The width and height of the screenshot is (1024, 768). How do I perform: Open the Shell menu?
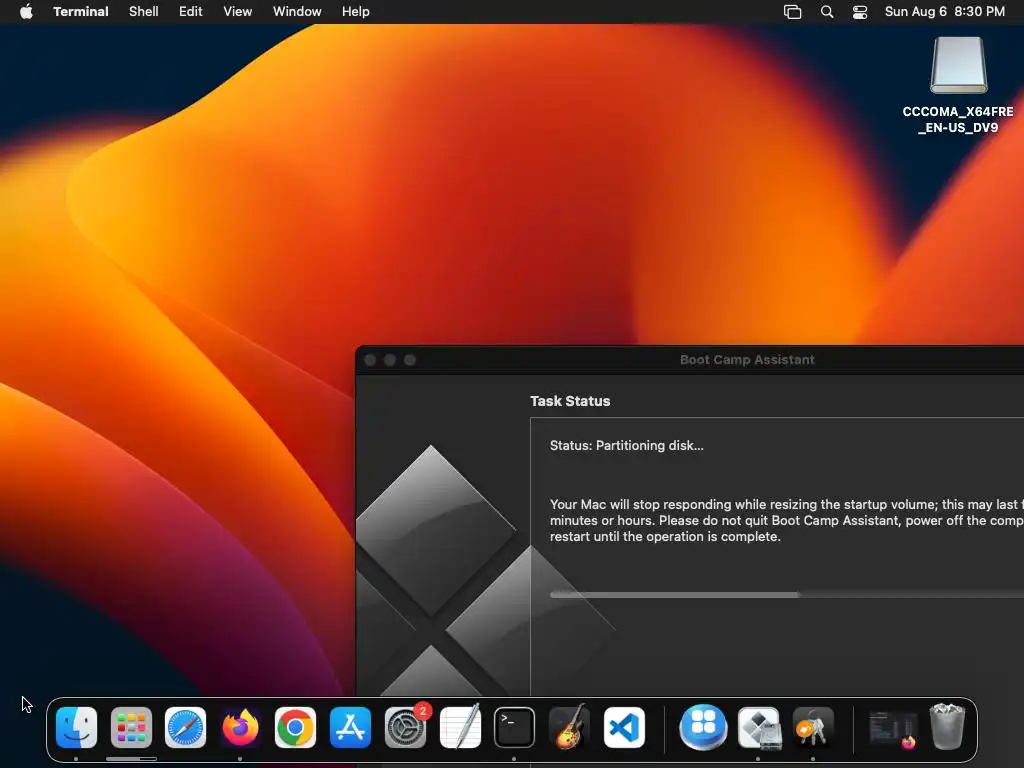click(144, 12)
